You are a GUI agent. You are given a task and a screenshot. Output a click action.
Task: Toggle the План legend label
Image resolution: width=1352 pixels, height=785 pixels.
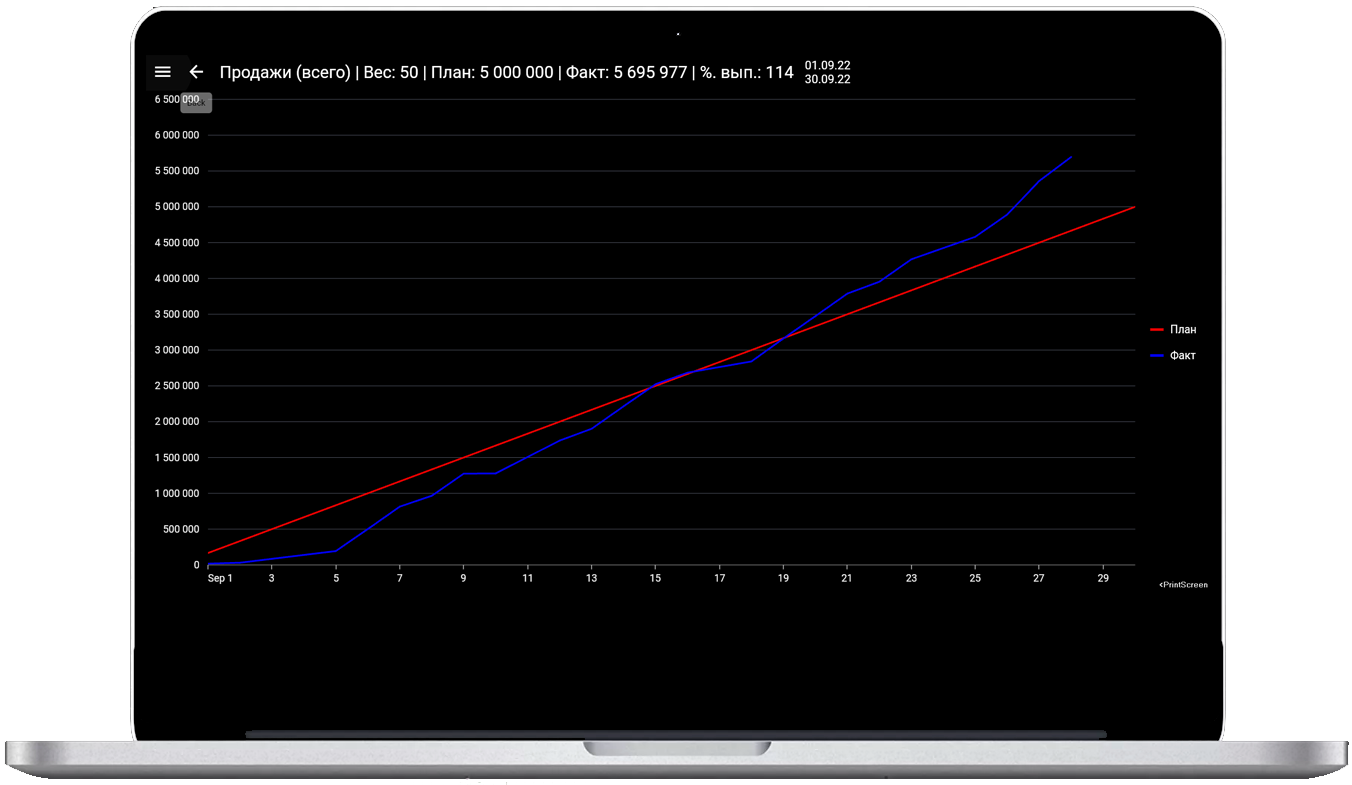pos(1183,329)
